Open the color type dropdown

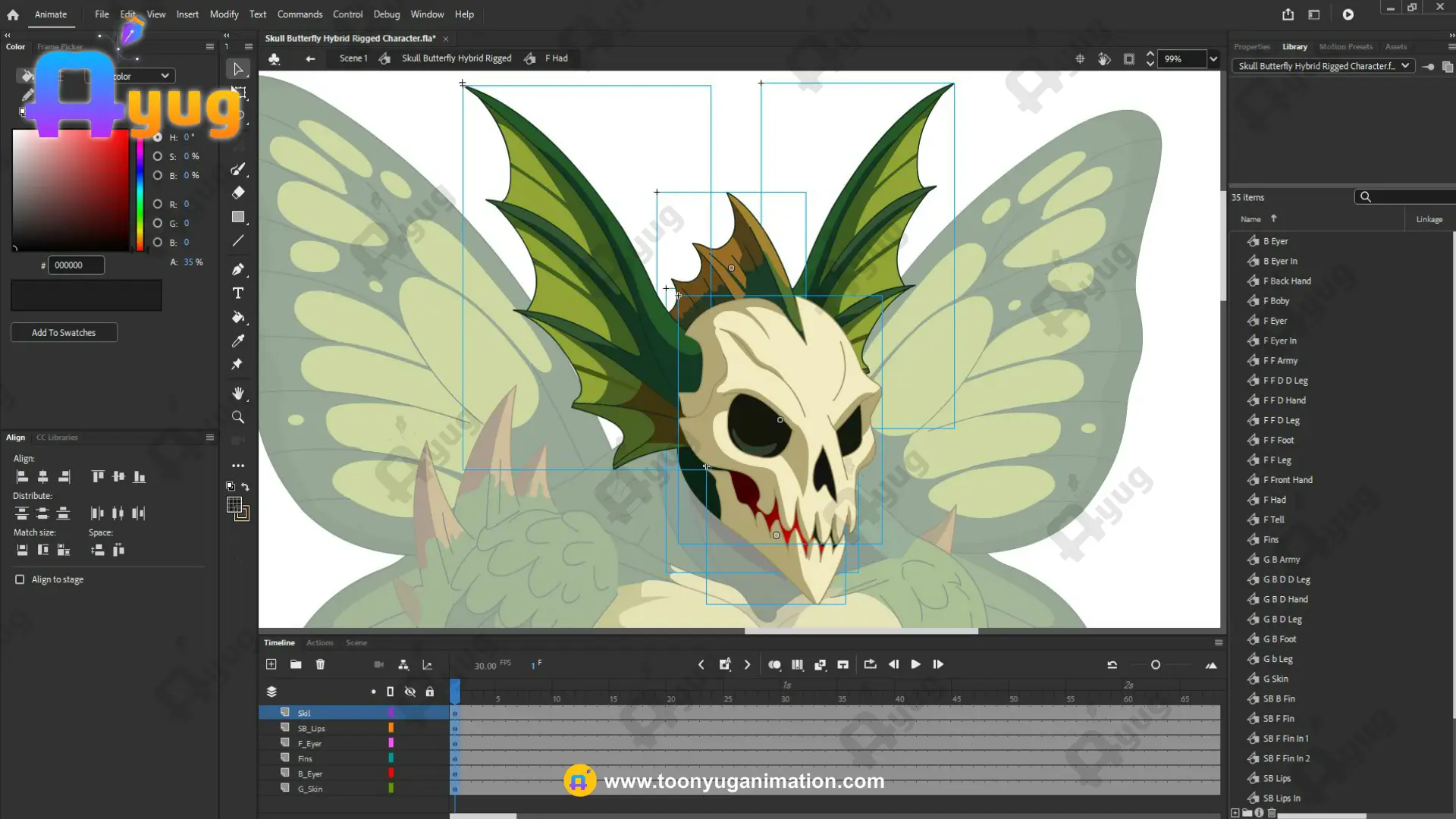(165, 76)
